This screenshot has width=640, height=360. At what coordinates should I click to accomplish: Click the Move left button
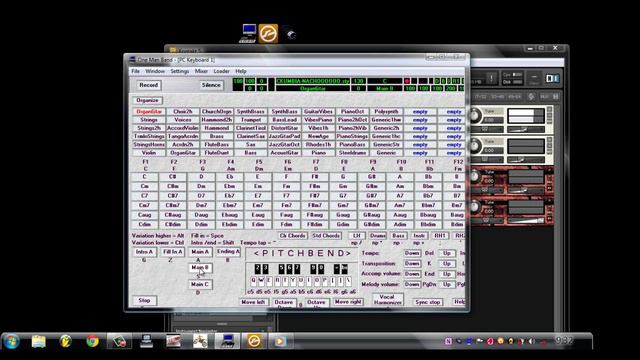point(253,302)
